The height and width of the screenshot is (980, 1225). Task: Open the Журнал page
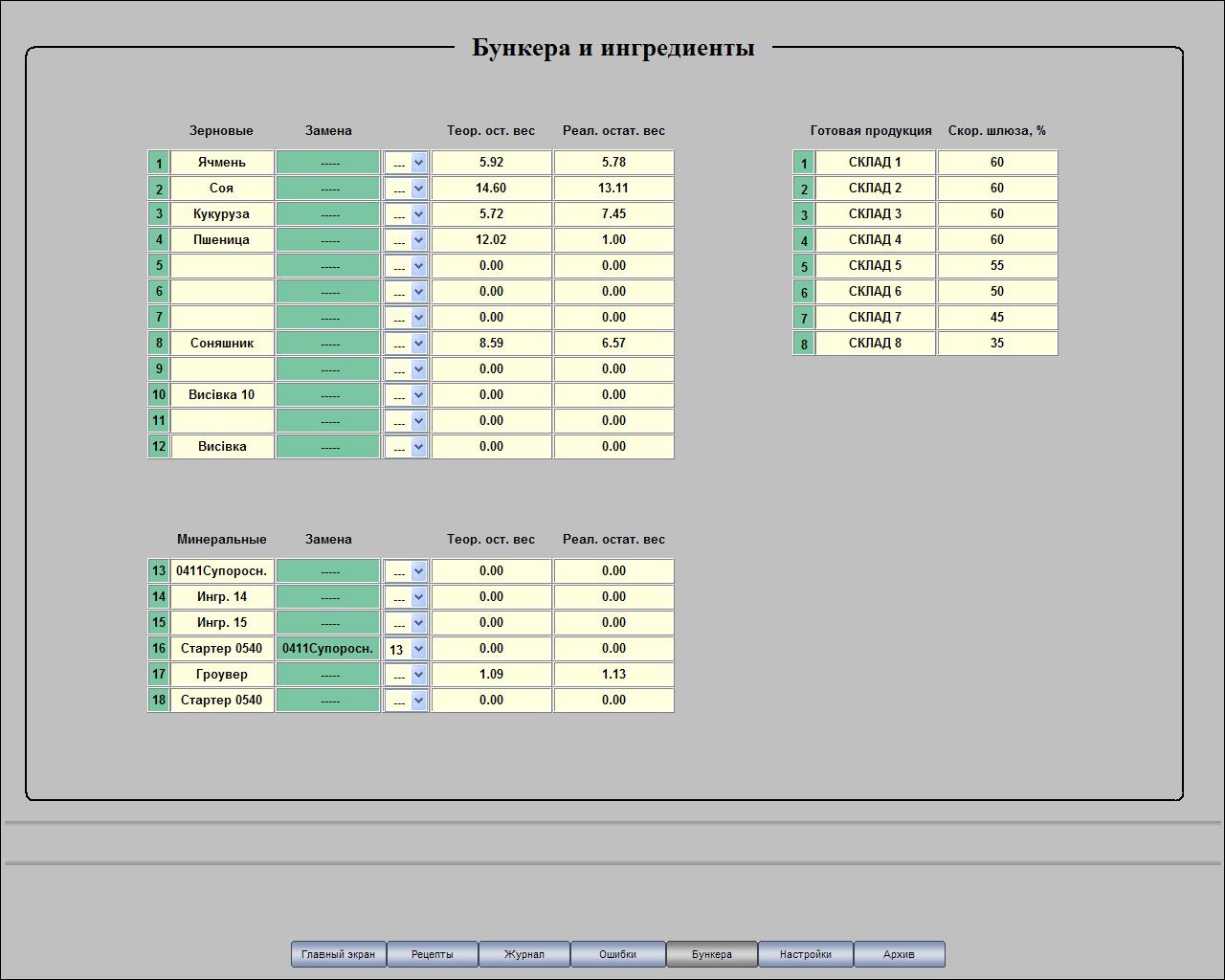coord(523,954)
